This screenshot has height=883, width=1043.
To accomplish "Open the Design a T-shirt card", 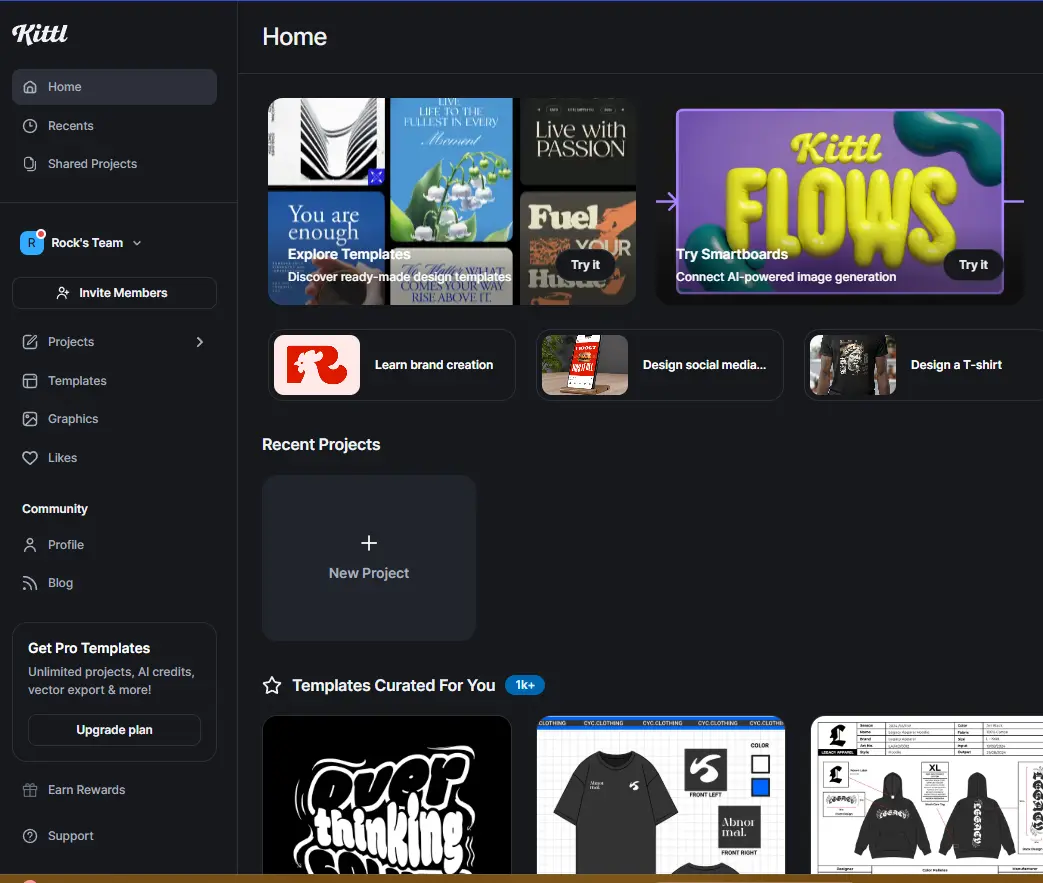I will (923, 365).
